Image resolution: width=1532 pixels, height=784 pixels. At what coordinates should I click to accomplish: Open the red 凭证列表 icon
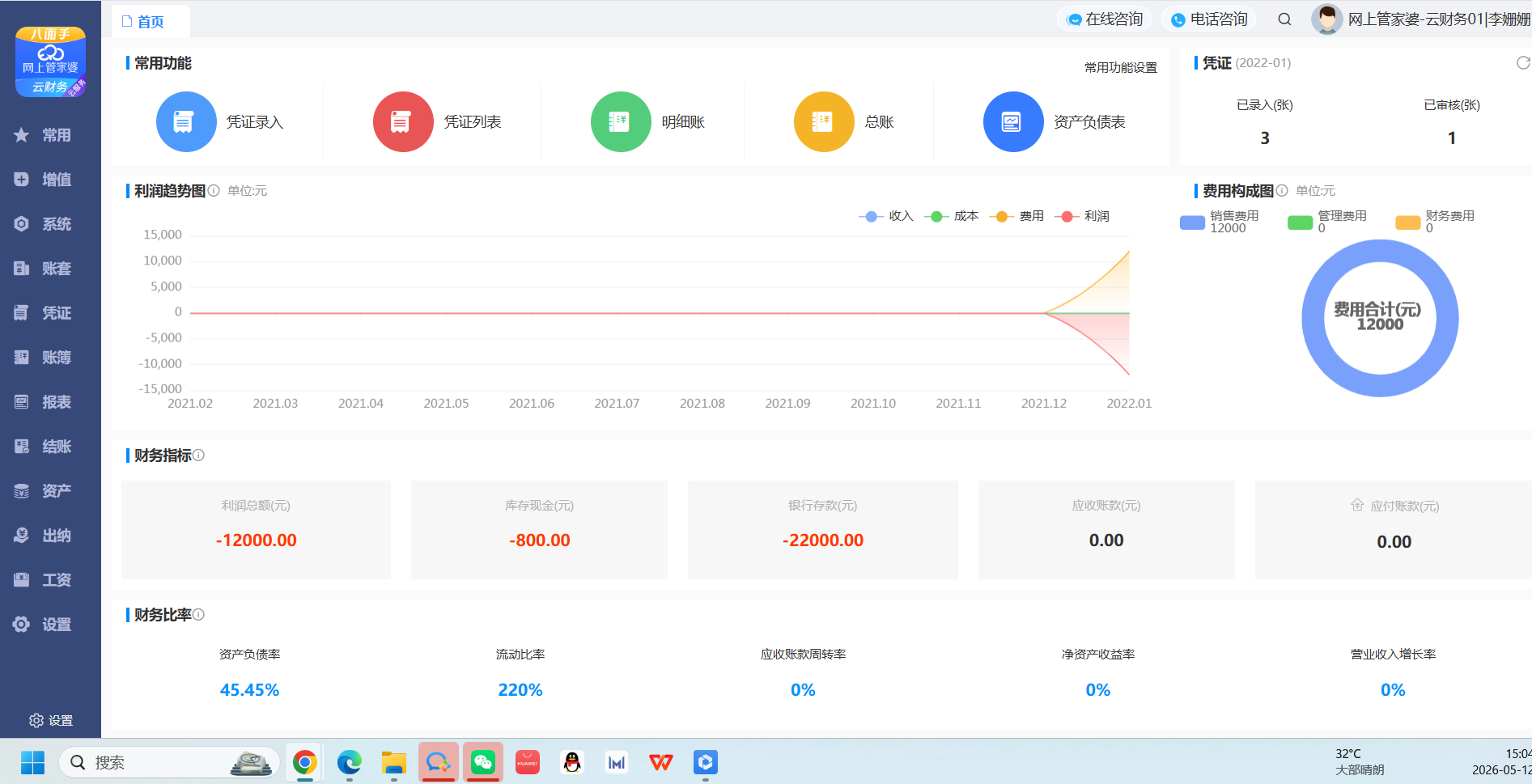pyautogui.click(x=403, y=122)
